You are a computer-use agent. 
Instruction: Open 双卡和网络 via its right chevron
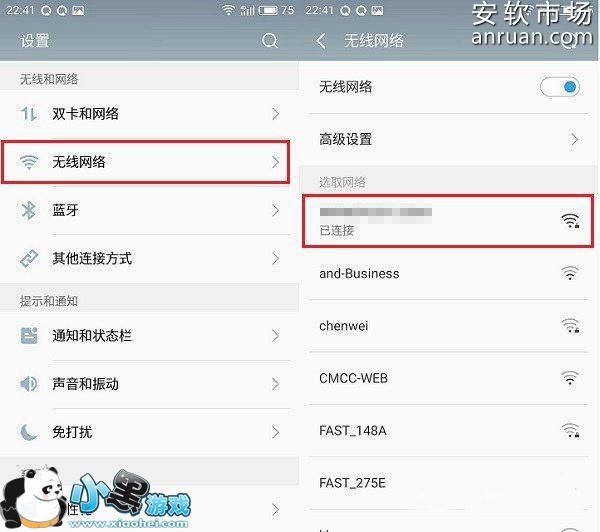pyautogui.click(x=276, y=114)
